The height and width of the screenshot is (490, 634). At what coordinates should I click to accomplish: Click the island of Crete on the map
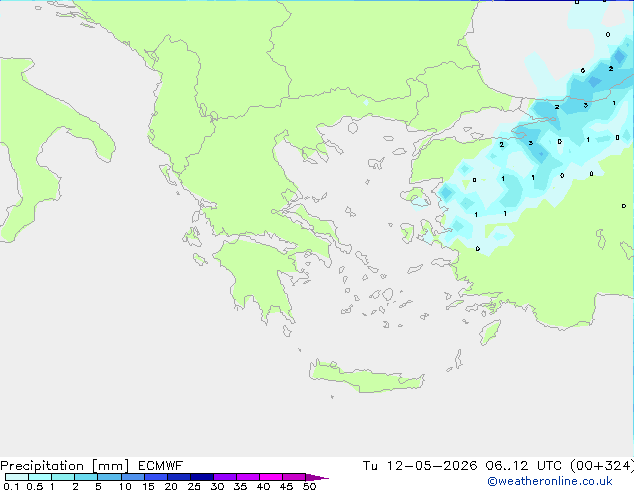[366, 378]
